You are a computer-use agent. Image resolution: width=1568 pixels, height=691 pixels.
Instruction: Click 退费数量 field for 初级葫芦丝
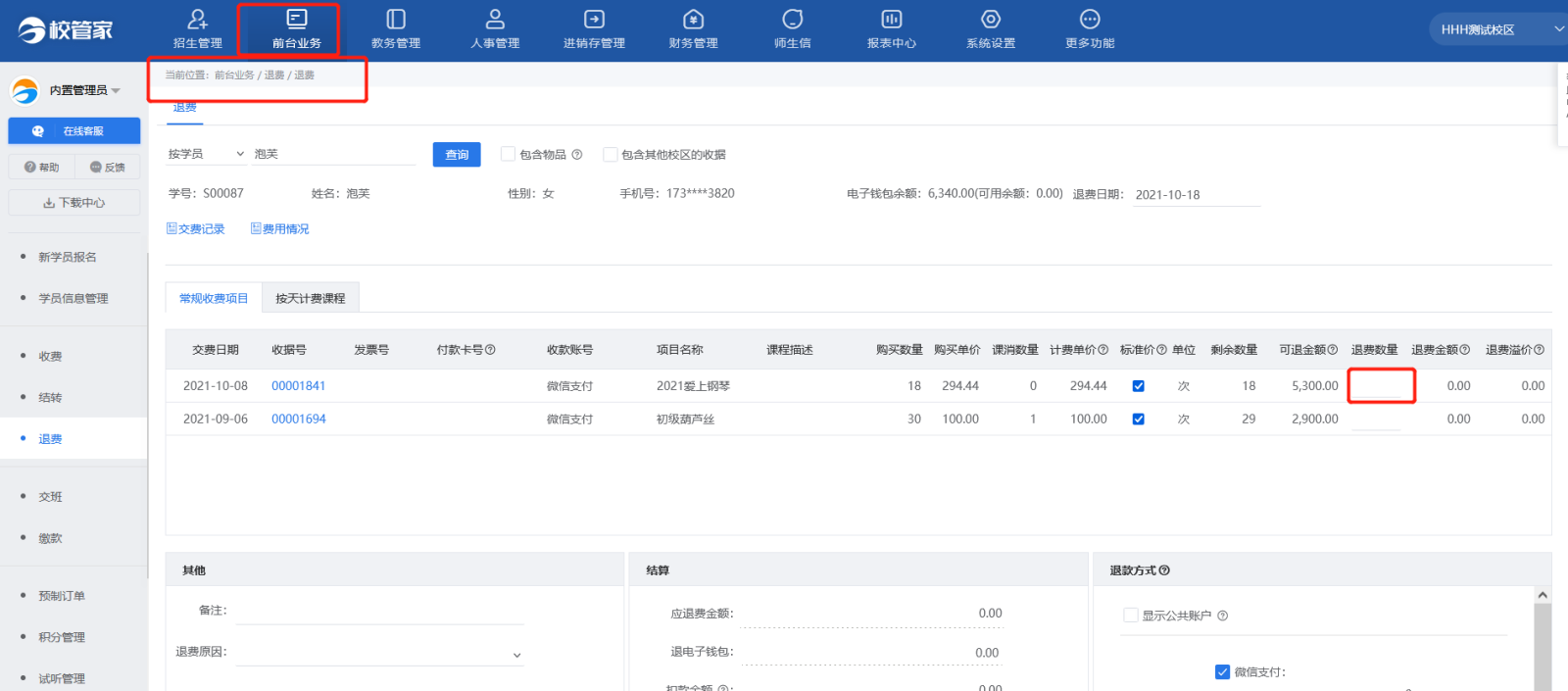[1376, 420]
